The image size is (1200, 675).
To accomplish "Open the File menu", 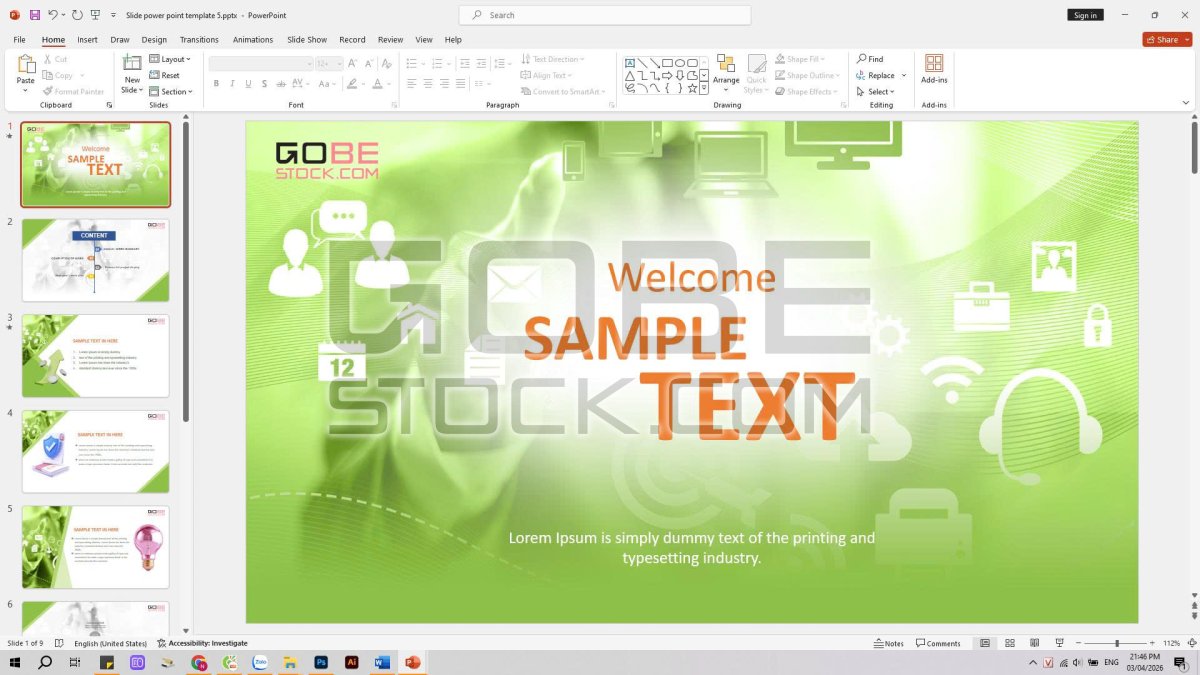I will click(19, 39).
